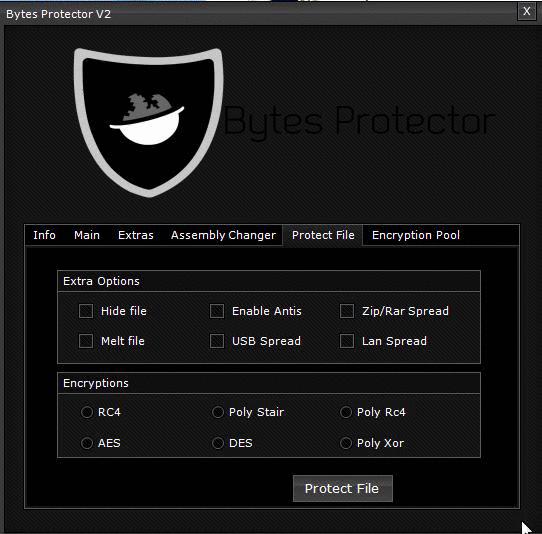
Task: Choose the AES encryption radio button
Action: (87, 443)
